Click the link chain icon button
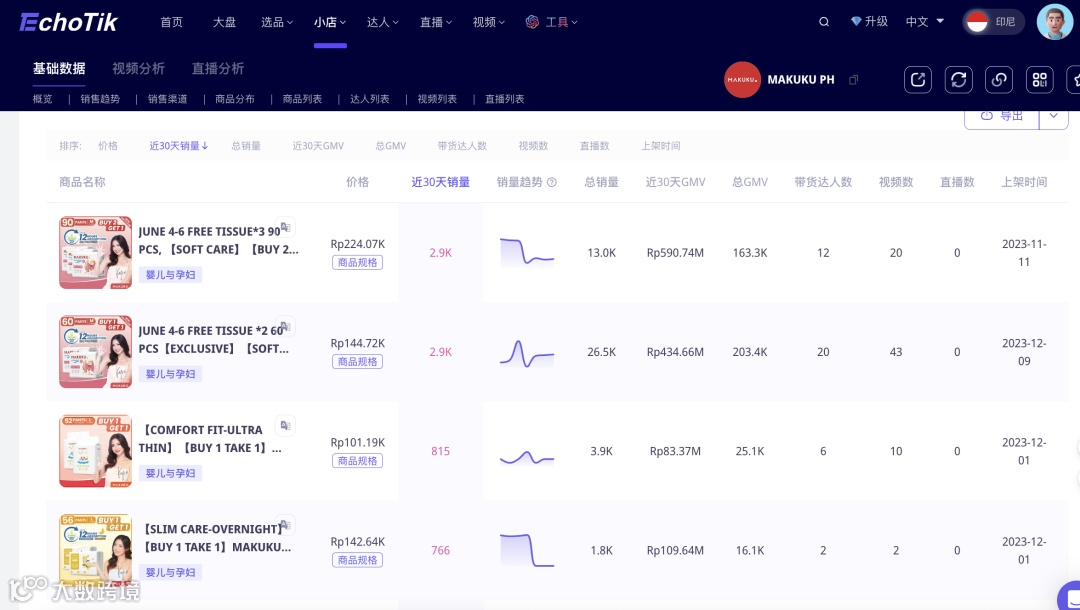 click(x=999, y=80)
